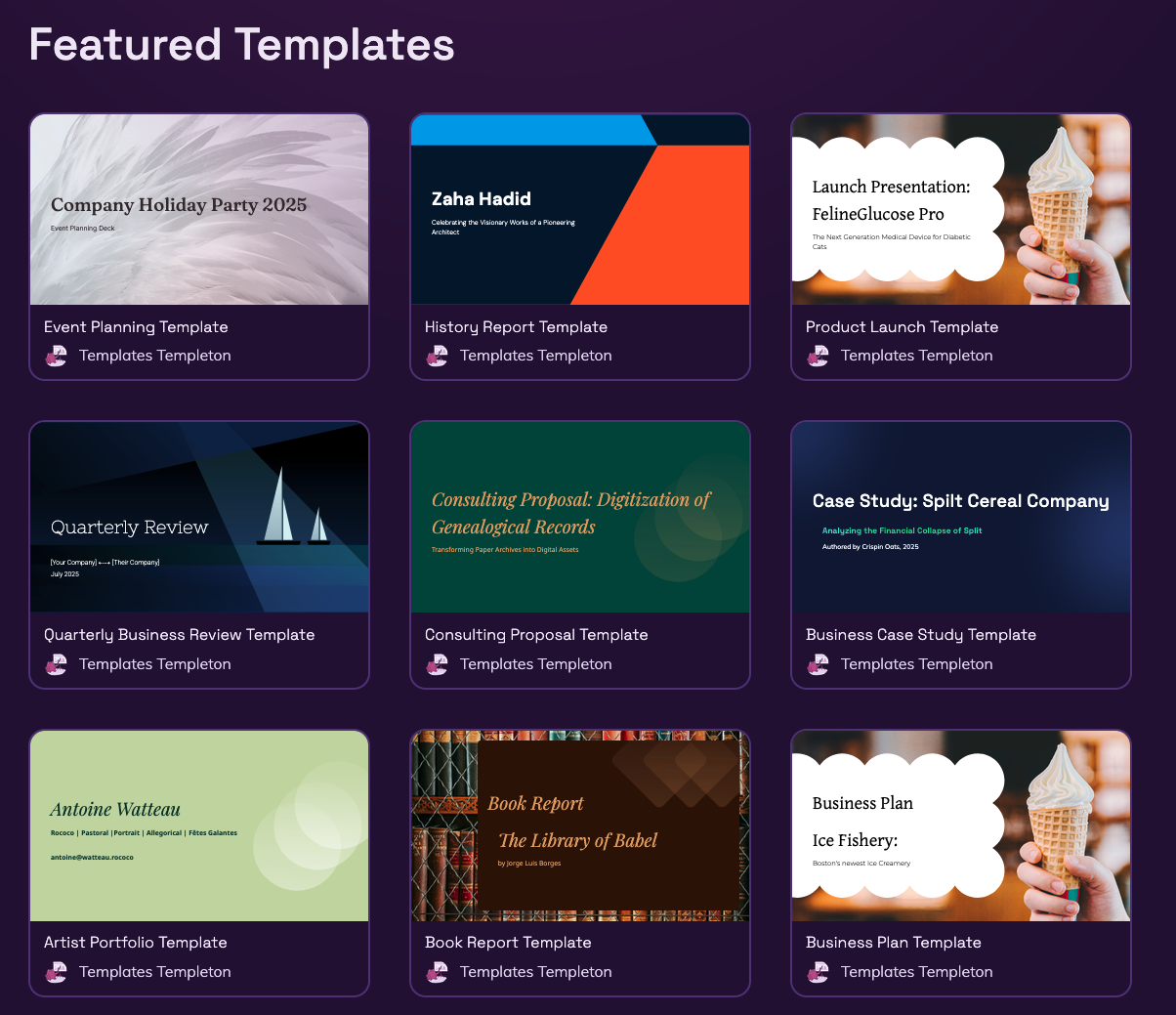
Task: Click the Templates Templeton avatar beside Event Planning Template
Action: 56,356
